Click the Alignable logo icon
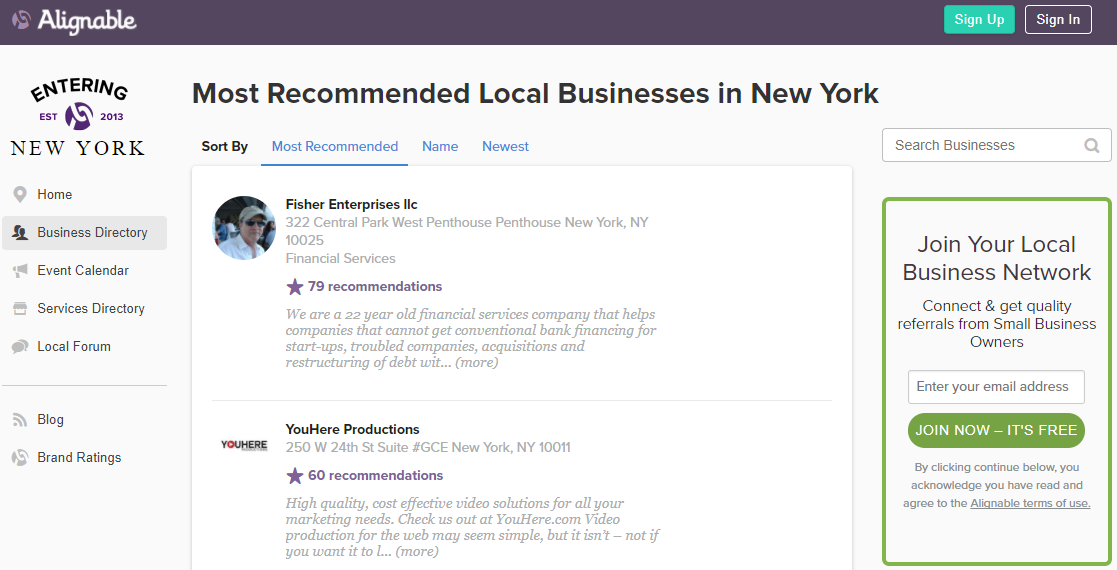Viewport: 1117px width, 570px height. pyautogui.click(x=21, y=20)
